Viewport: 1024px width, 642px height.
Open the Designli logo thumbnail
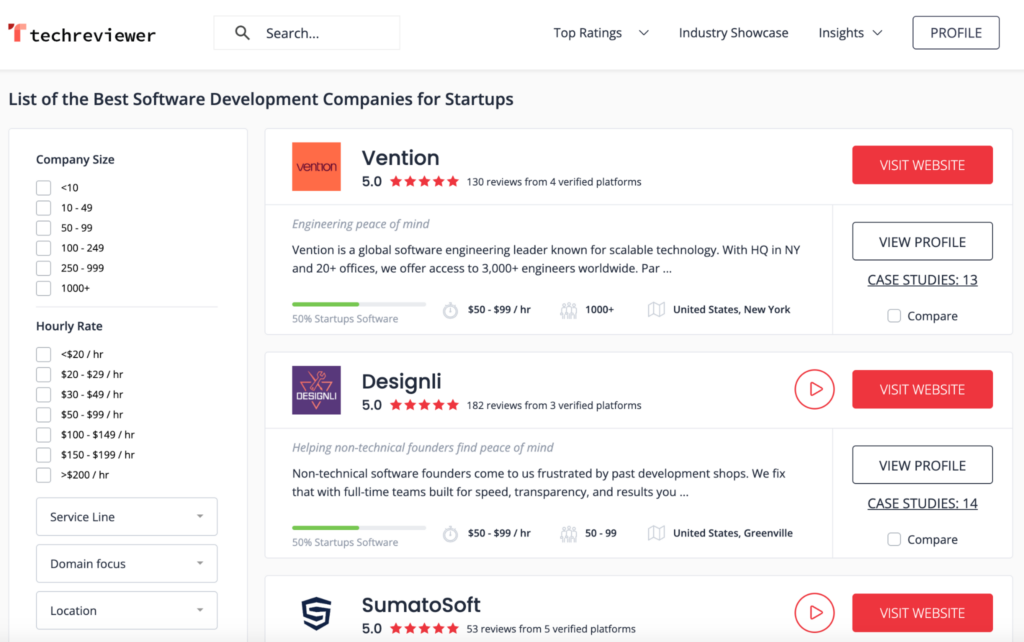point(316,390)
